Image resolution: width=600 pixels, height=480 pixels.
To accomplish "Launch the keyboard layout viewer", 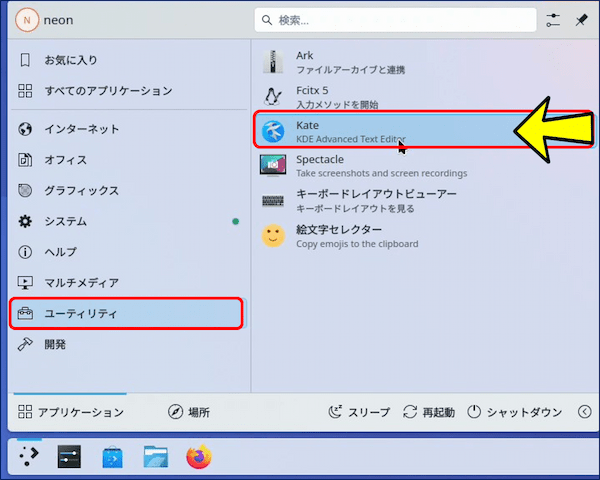I will tap(380, 201).
